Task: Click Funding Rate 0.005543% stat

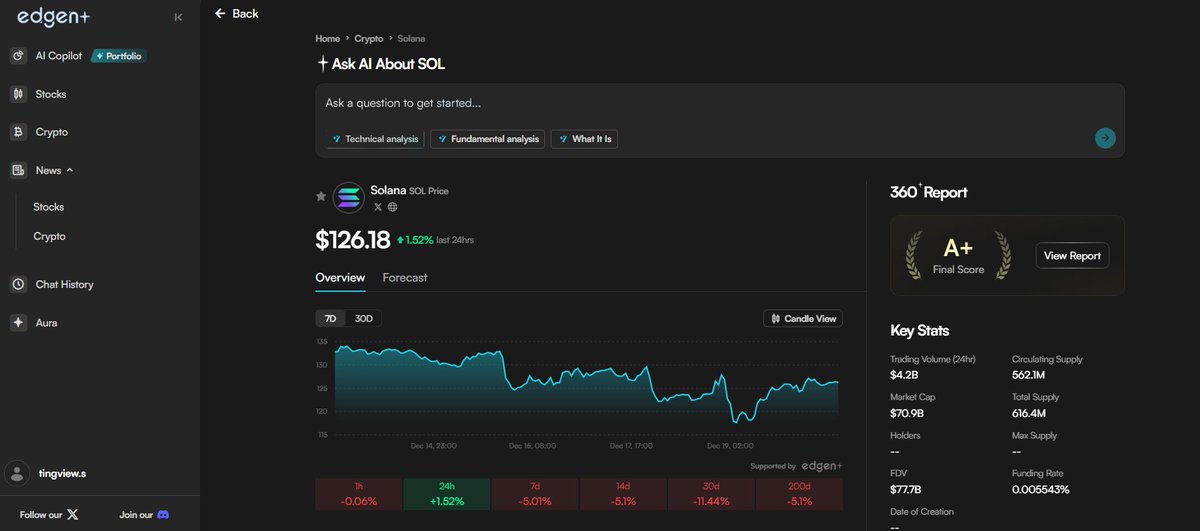Action: (x=1041, y=482)
